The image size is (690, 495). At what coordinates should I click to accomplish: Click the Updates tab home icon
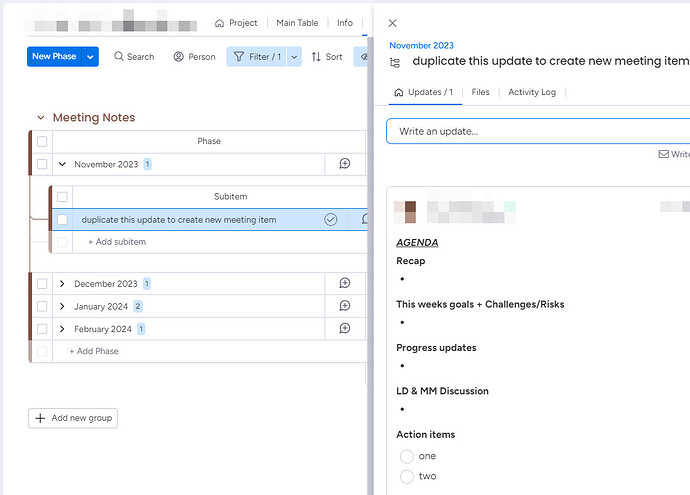pyautogui.click(x=399, y=92)
